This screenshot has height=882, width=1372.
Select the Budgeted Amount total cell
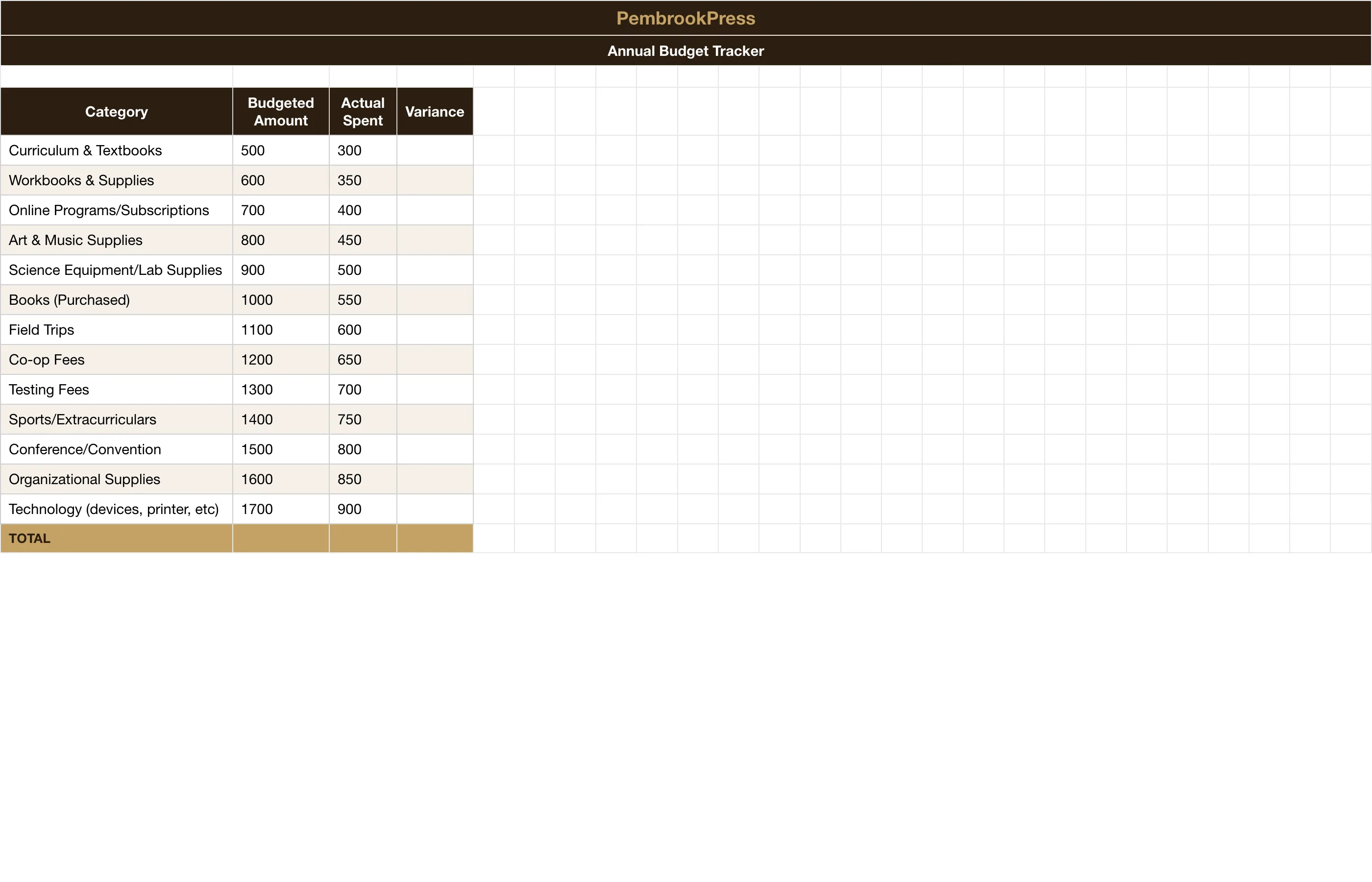pos(281,539)
